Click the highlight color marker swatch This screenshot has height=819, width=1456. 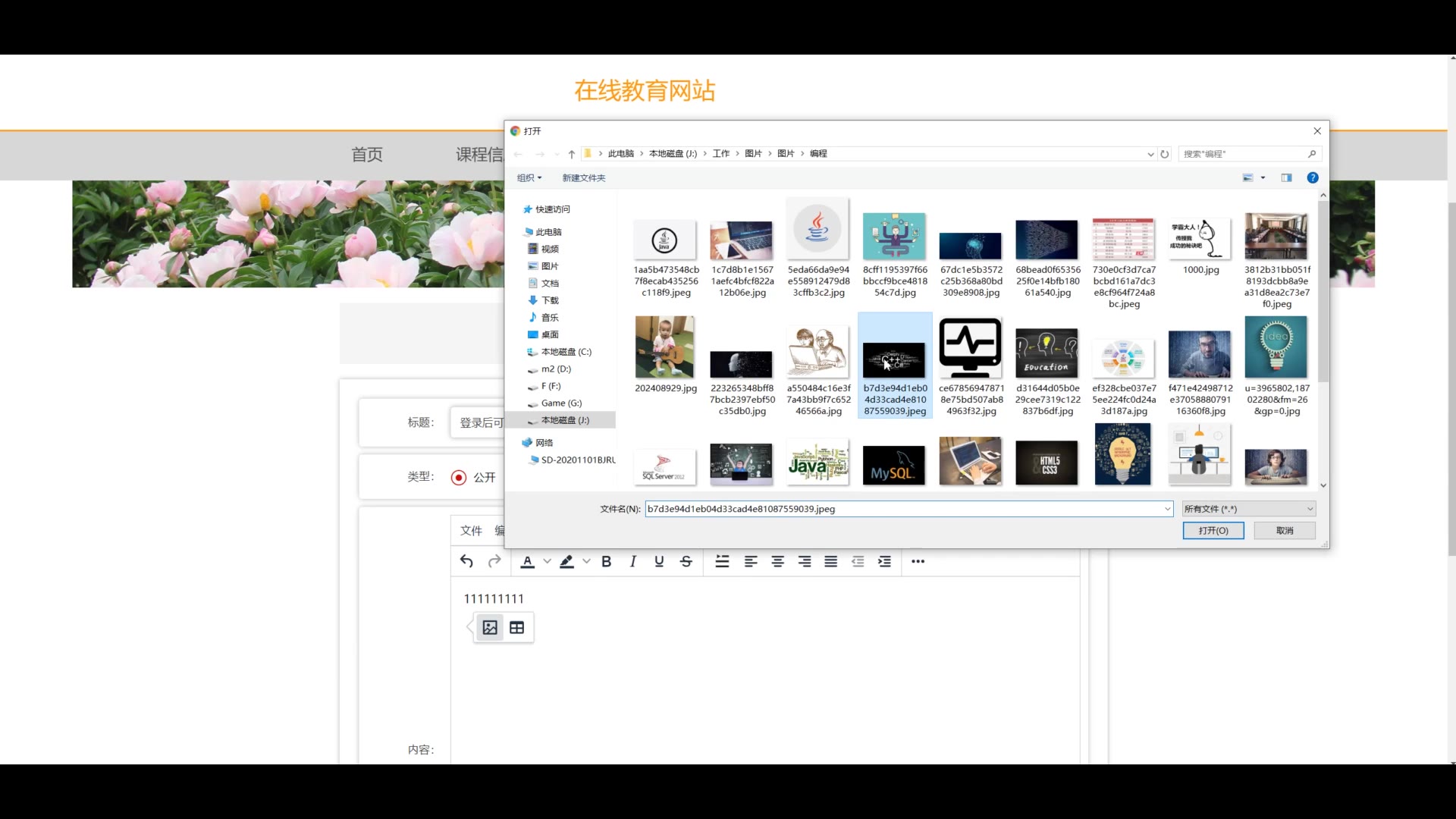tap(566, 561)
